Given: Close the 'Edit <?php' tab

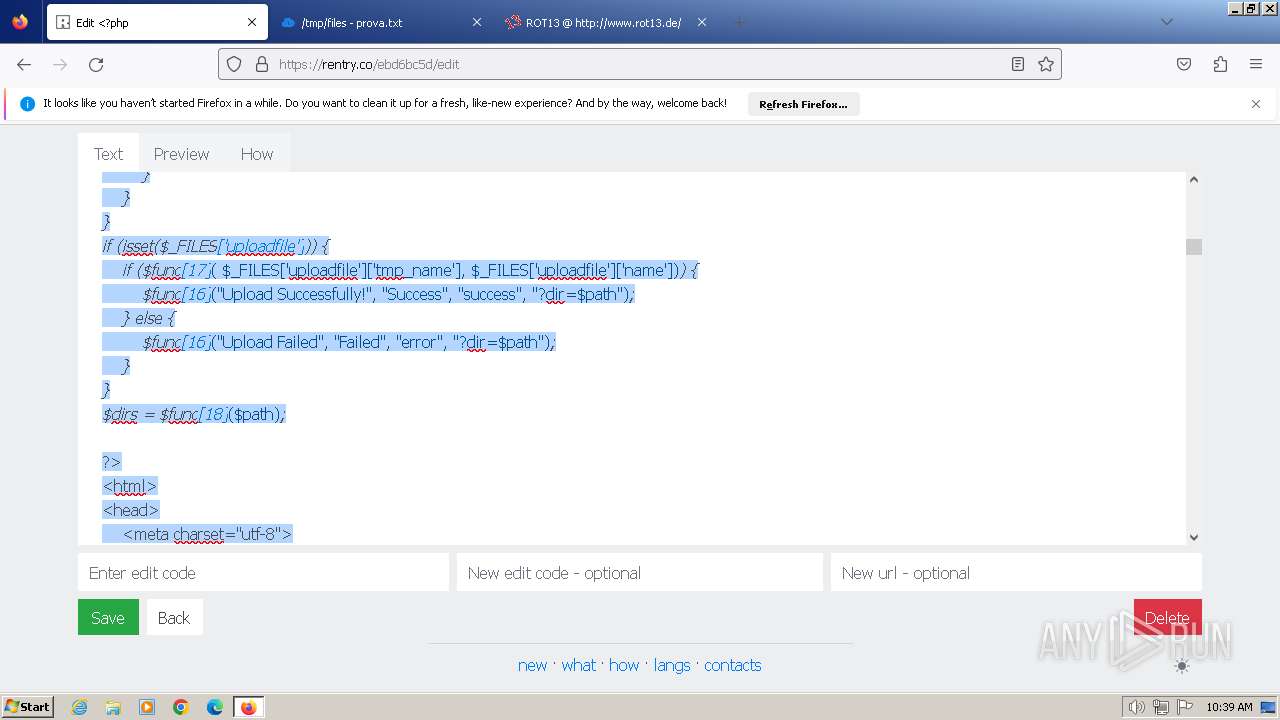Looking at the screenshot, I should (252, 22).
